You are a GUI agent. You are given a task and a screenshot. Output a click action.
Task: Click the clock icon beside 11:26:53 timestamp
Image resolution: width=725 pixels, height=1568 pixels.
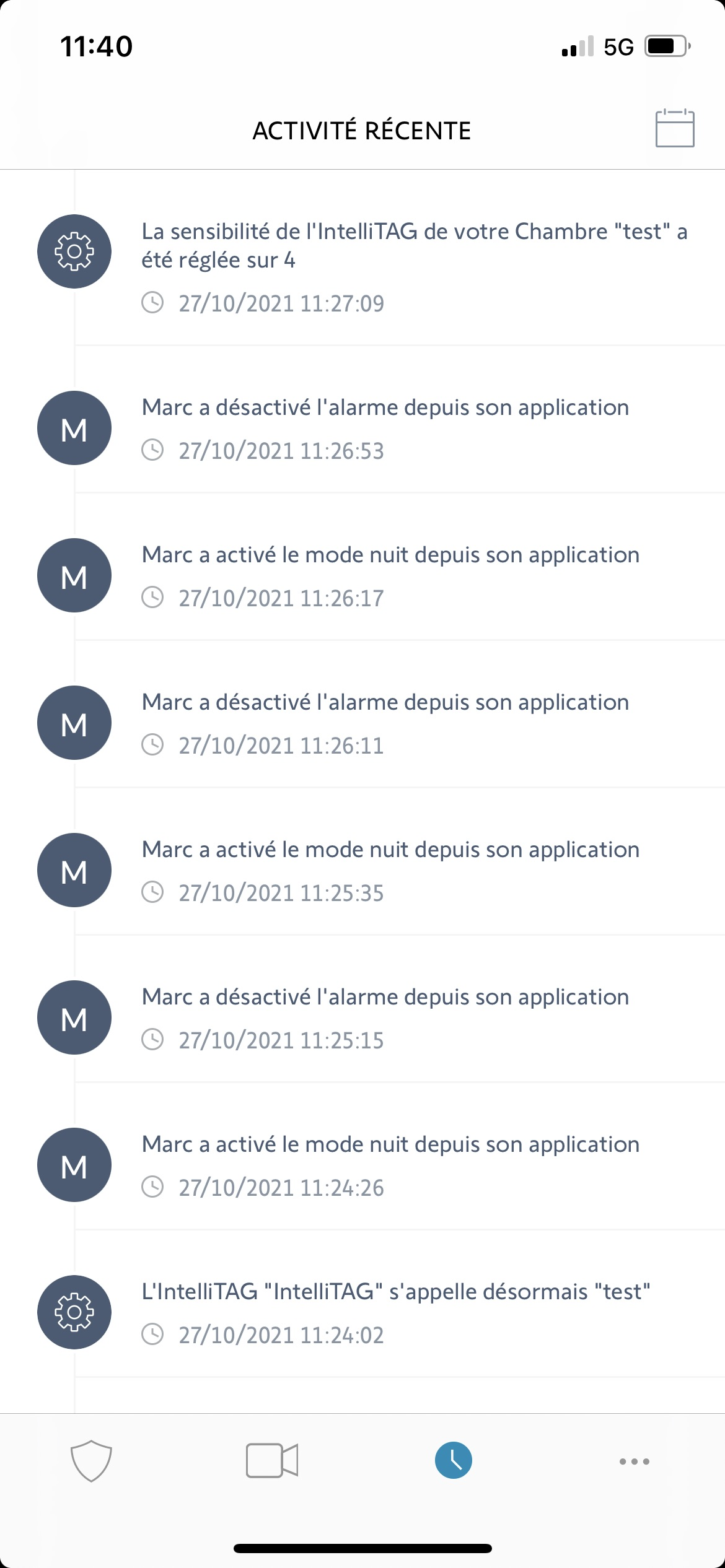(152, 450)
